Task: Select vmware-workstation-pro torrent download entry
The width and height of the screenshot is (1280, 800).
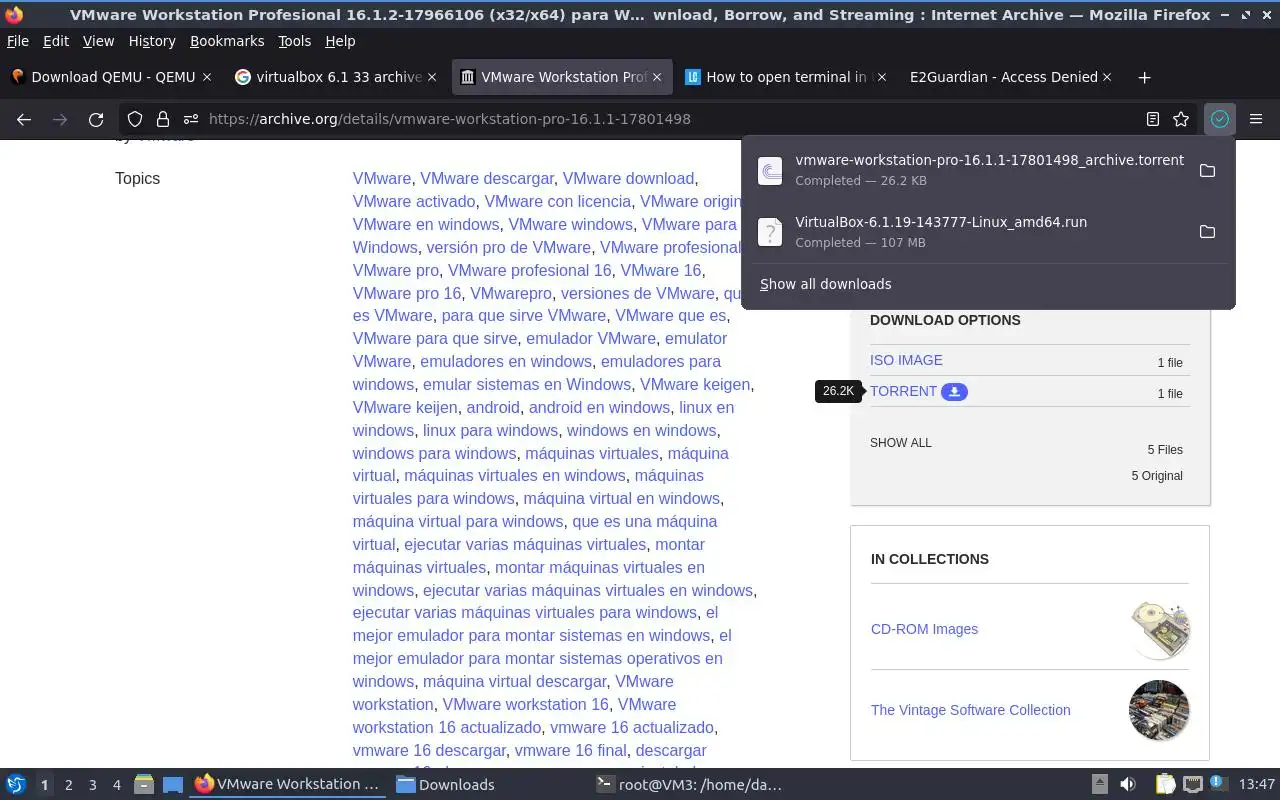Action: click(x=988, y=170)
